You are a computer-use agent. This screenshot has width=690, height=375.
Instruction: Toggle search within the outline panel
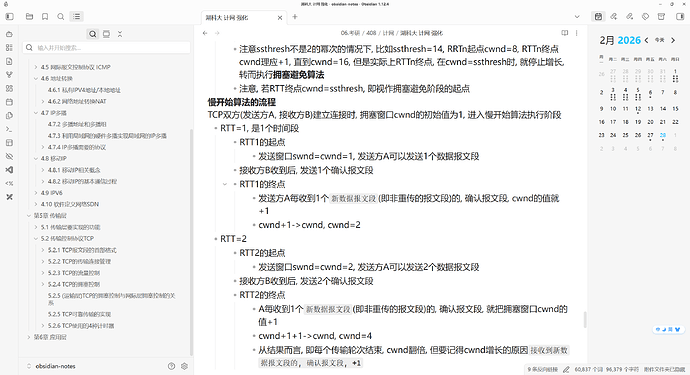[92, 34]
